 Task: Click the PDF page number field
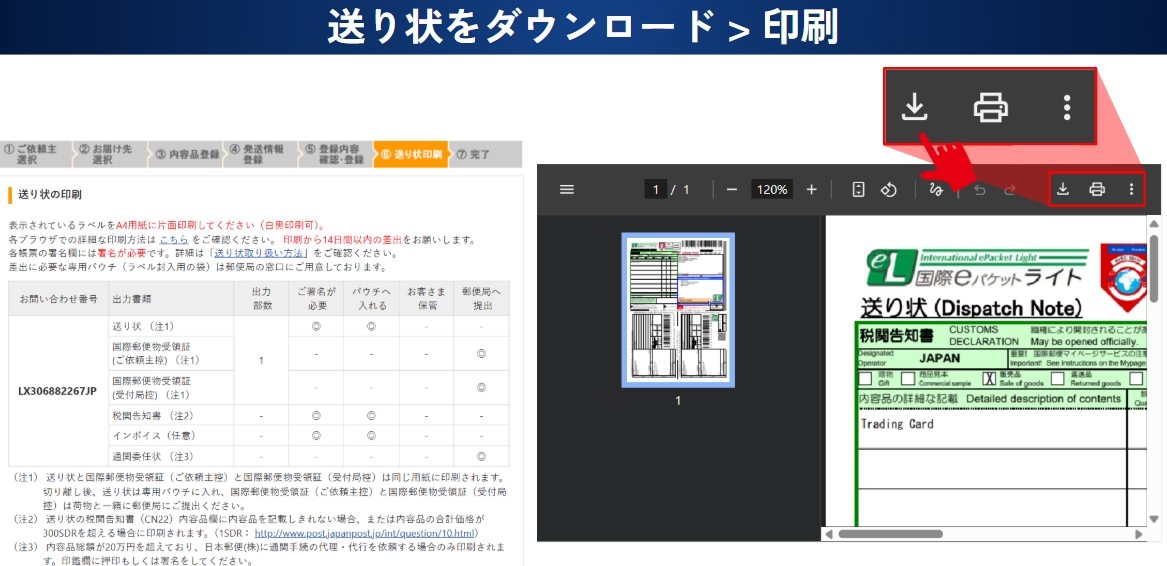click(656, 189)
